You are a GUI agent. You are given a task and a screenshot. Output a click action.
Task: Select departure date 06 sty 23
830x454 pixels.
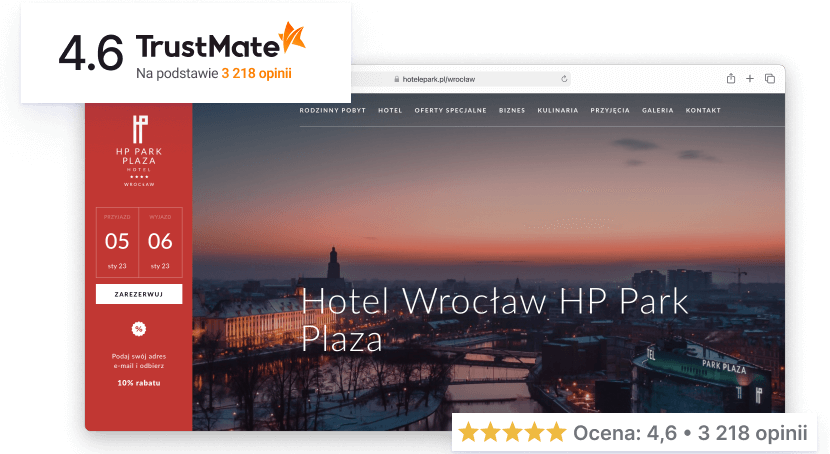(x=160, y=242)
